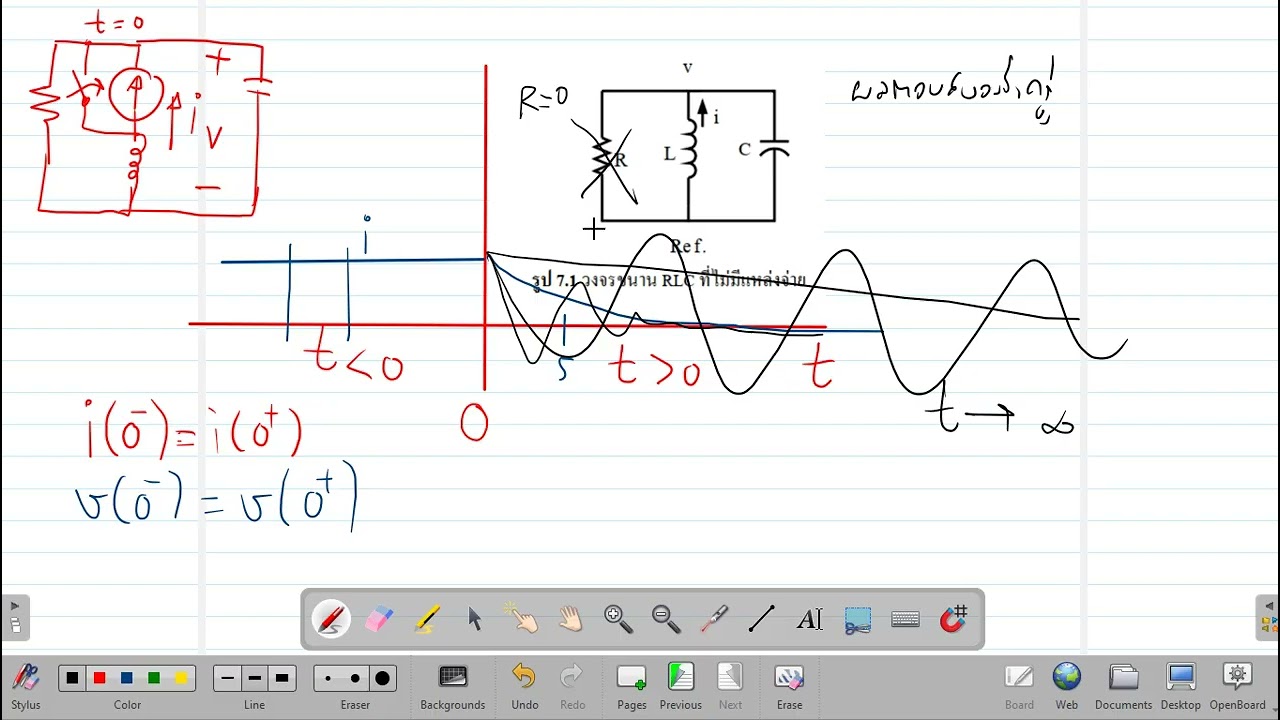Expand the left page thumbnails panel

[x=14, y=617]
